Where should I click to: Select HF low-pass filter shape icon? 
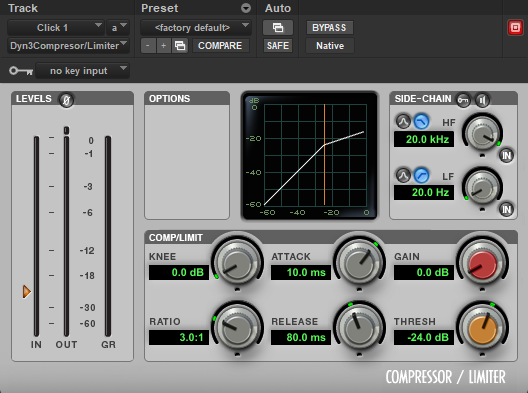[421, 122]
